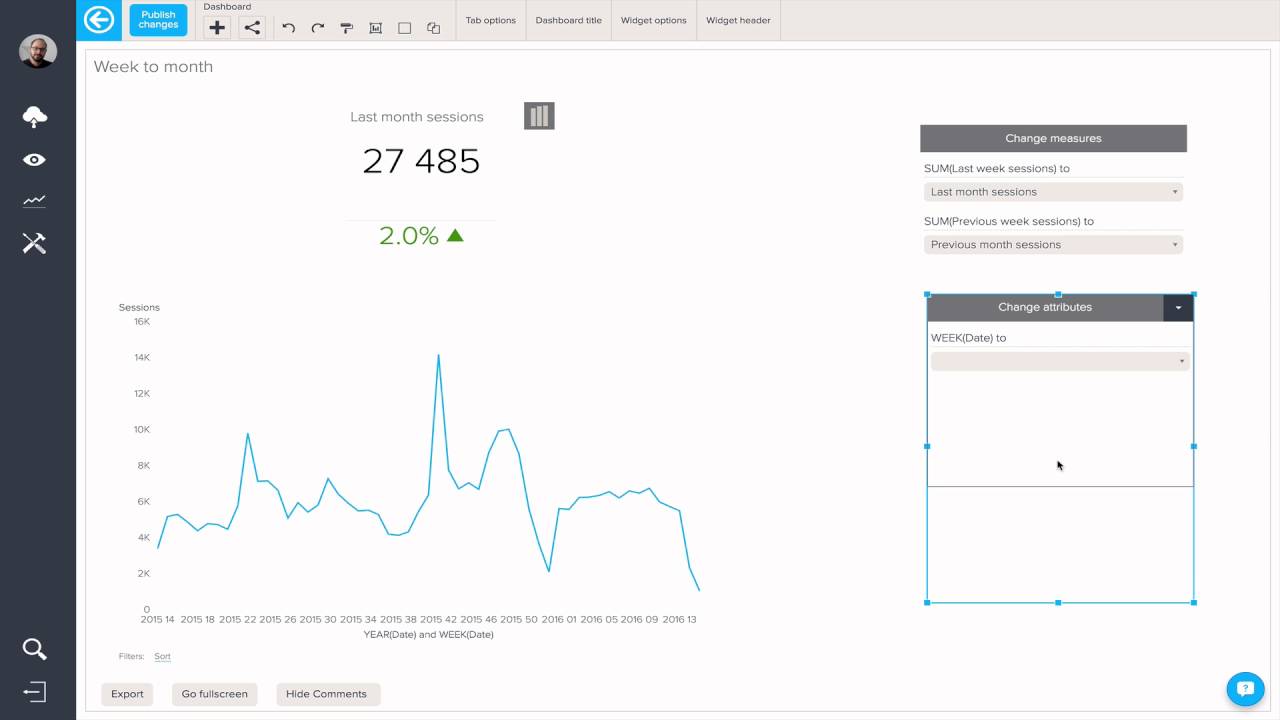Open Widget header menu
Viewport: 1280px width, 720px height.
(x=738, y=20)
